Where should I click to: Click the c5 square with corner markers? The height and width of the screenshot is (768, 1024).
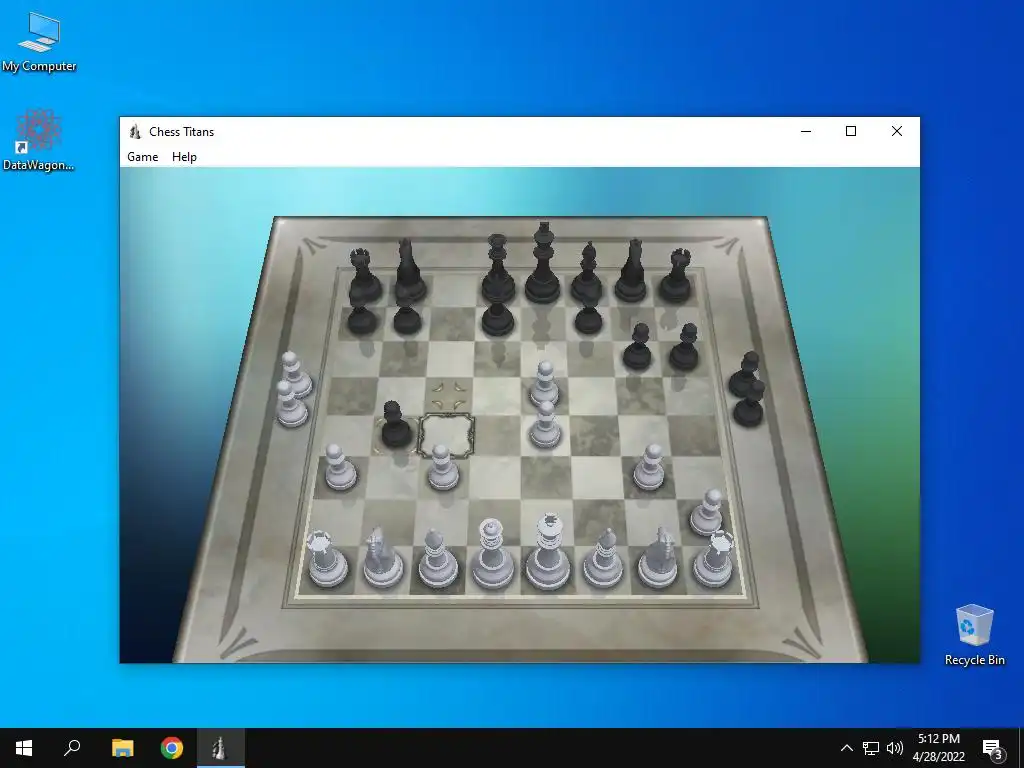click(449, 396)
